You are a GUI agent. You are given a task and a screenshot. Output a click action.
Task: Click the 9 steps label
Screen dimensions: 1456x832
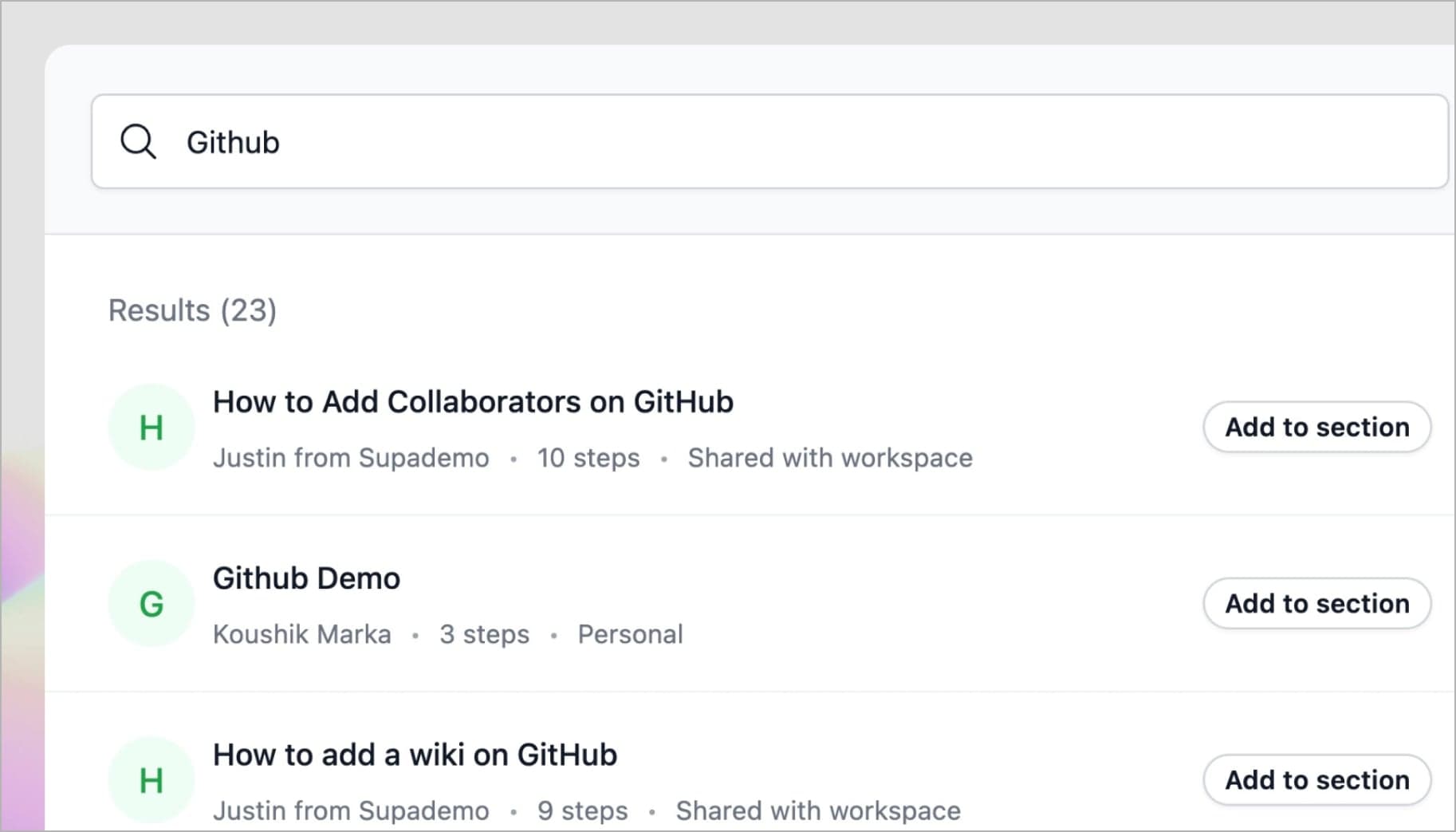point(582,810)
